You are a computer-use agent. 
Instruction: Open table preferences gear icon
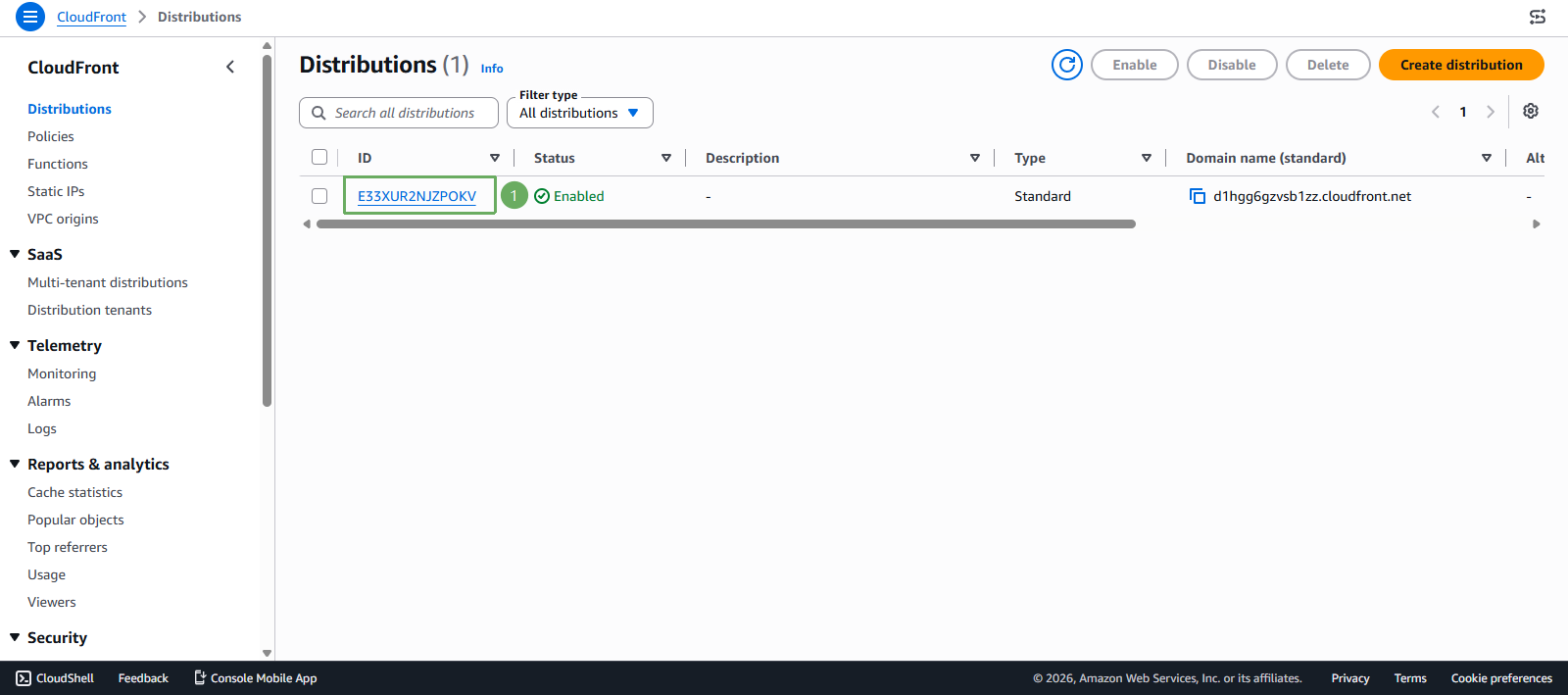1531,112
